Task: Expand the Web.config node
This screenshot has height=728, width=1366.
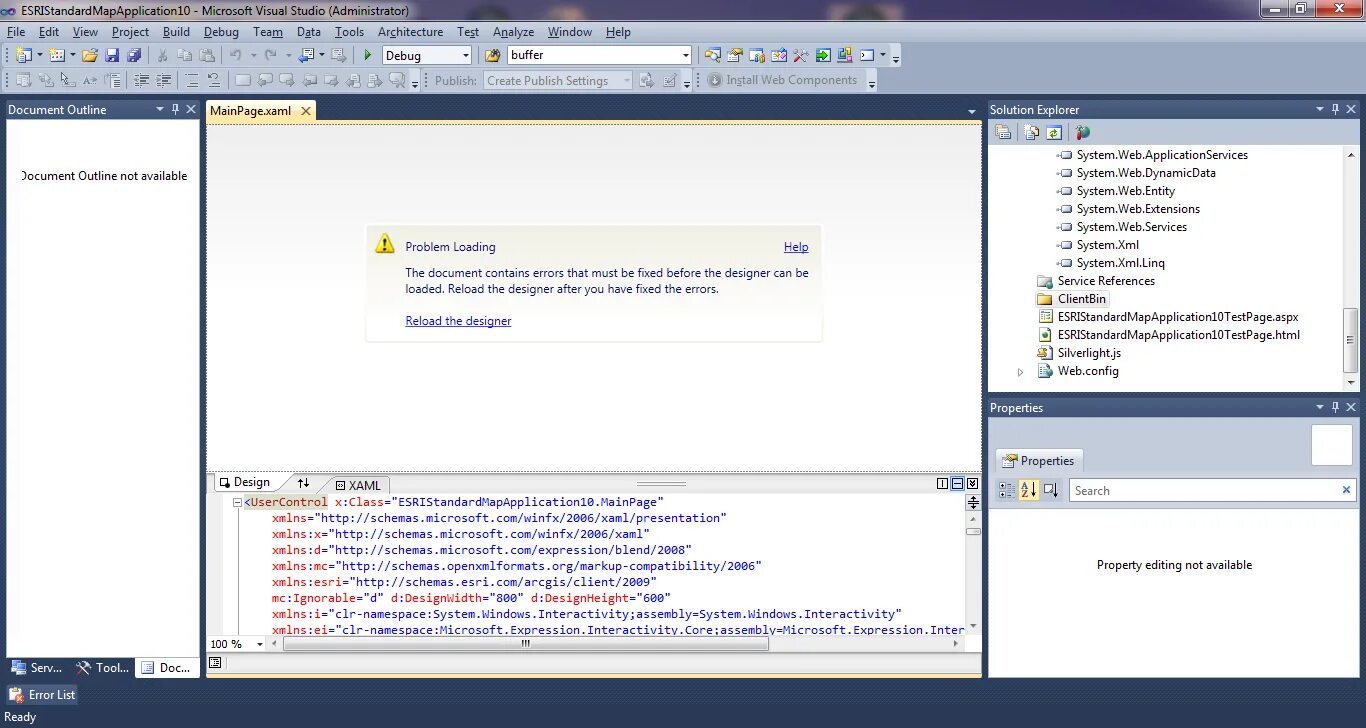Action: 1020,371
